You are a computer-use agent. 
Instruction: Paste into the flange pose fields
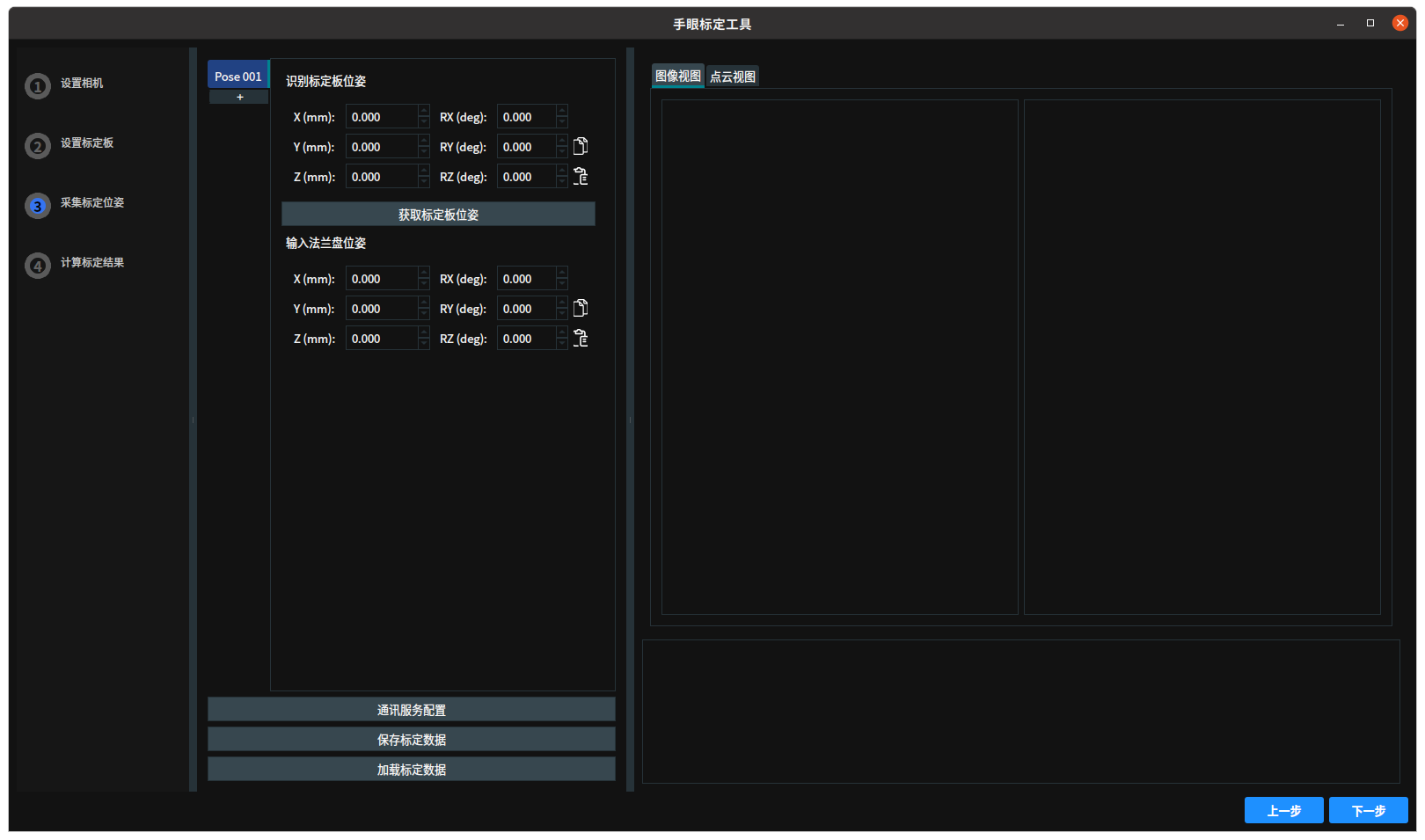581,338
